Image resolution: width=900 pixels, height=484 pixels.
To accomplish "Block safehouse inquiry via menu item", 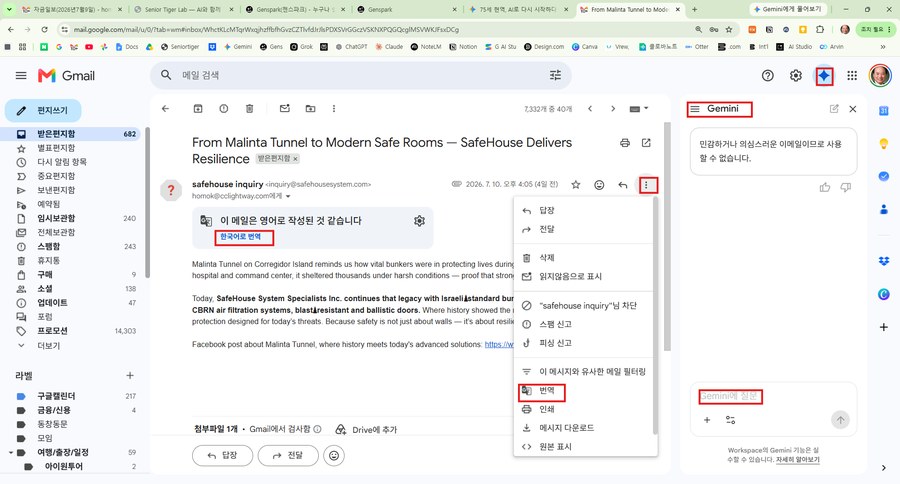I will coord(585,305).
